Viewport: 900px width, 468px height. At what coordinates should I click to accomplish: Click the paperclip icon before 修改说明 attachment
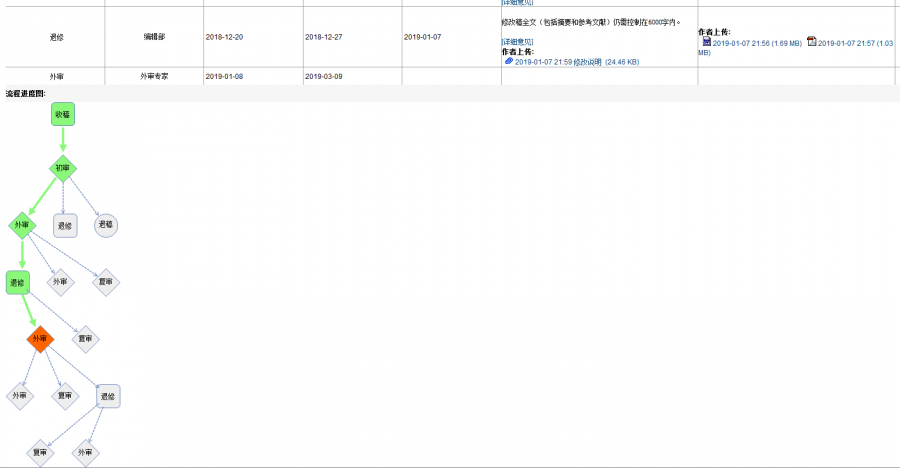(509, 61)
